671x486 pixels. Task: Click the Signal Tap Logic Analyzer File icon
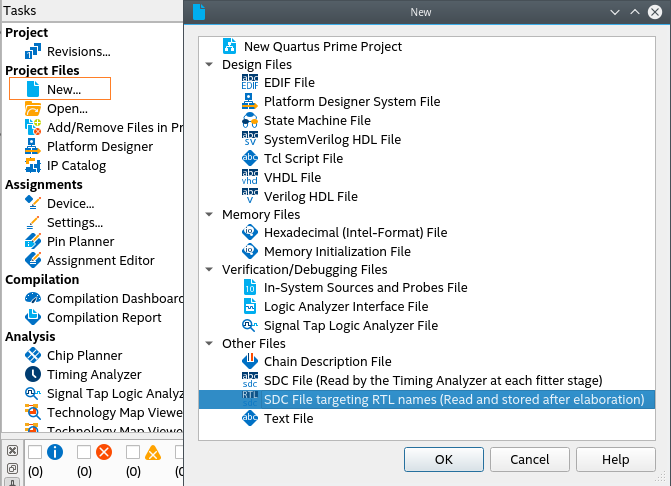(250, 325)
